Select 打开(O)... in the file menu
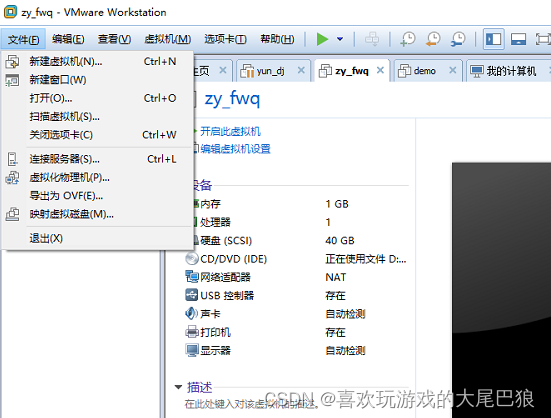Viewport: 551px width, 418px height. point(97,98)
